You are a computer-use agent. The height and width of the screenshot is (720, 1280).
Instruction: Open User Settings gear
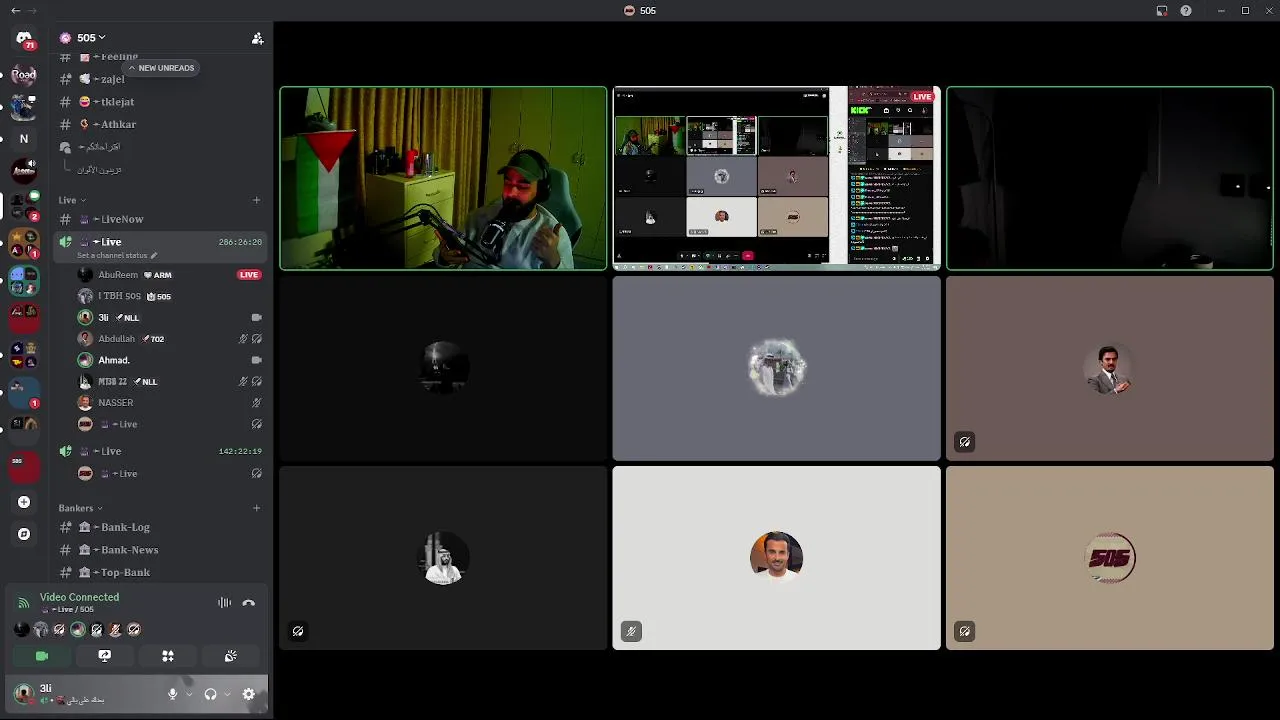249,694
